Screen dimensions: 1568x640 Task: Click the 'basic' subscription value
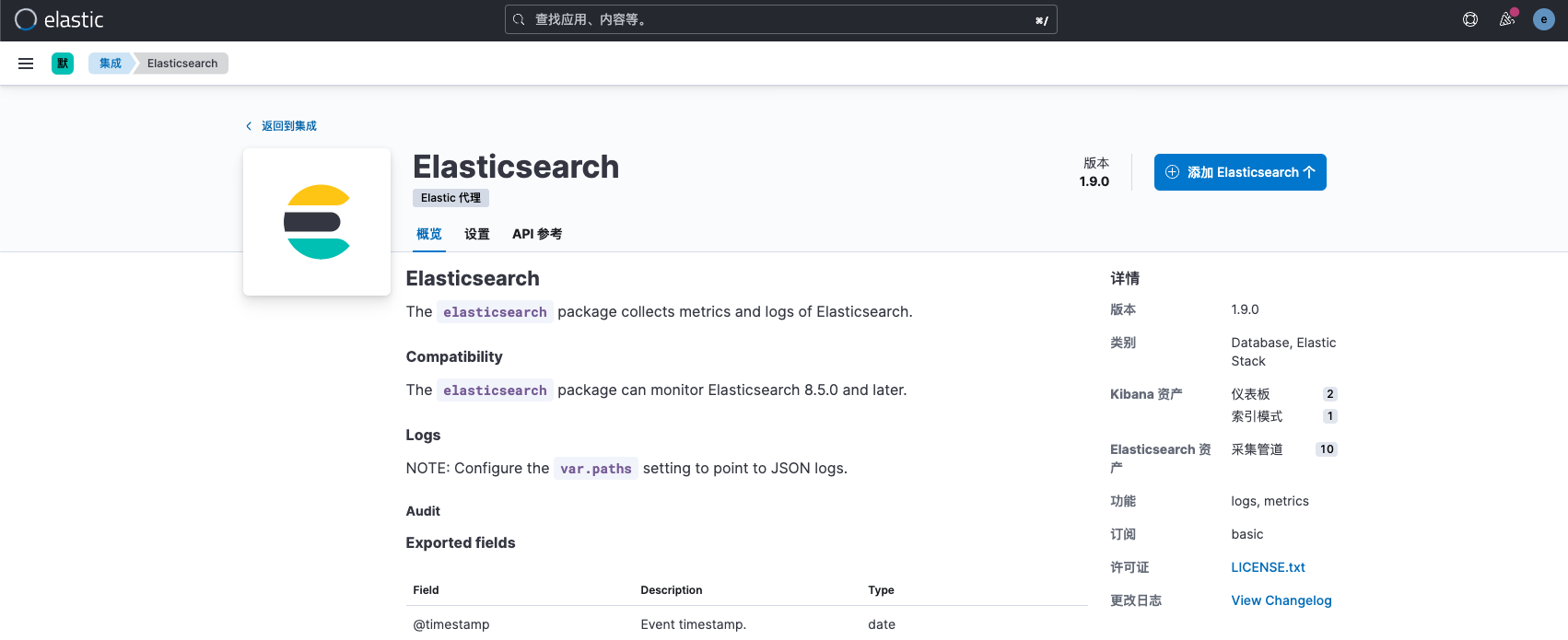(1247, 534)
